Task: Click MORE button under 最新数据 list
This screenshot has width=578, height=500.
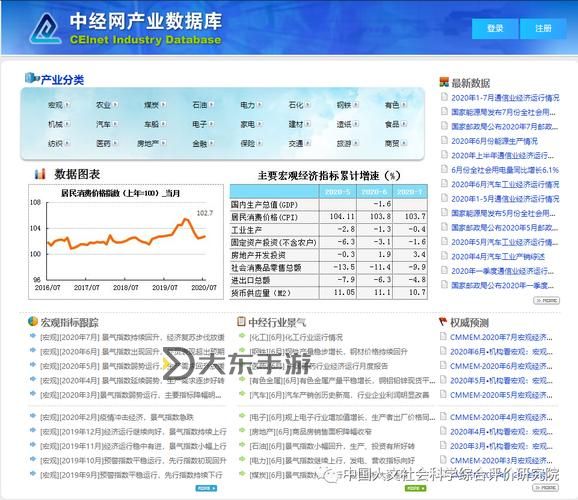Action: click(x=546, y=301)
